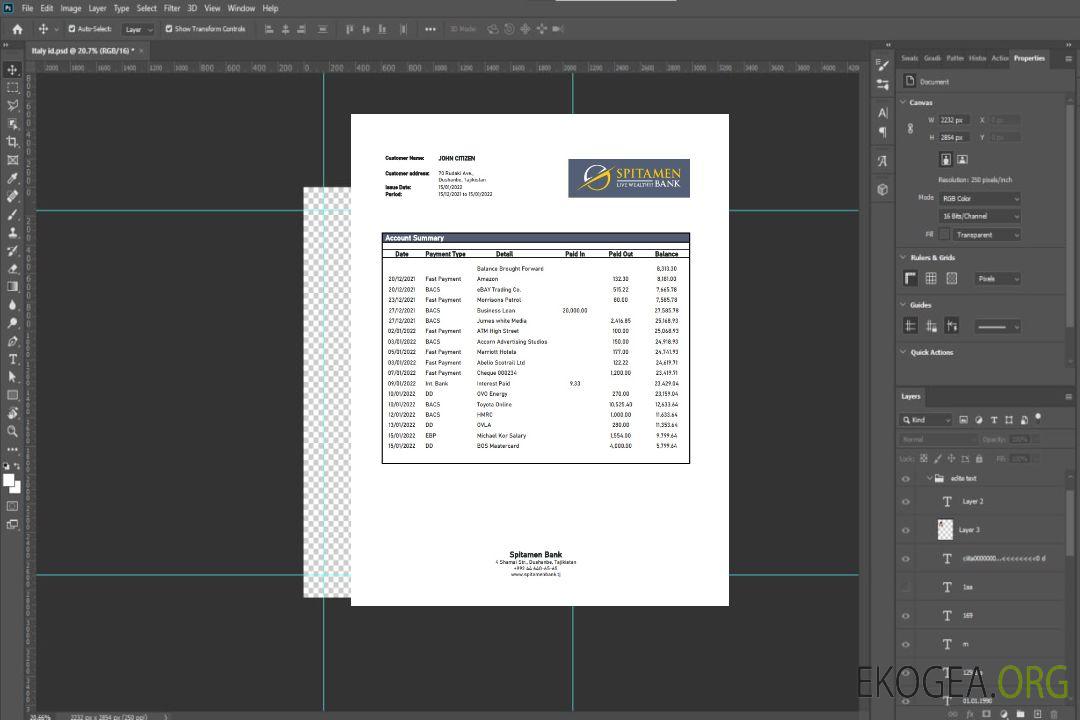Uncheck Show Transform Controls
Viewport: 1080px width, 720px height.
click(169, 29)
